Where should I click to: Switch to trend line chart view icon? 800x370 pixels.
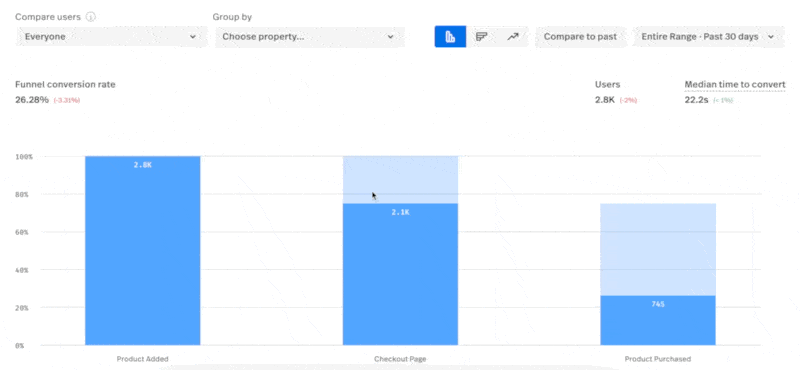(x=513, y=37)
